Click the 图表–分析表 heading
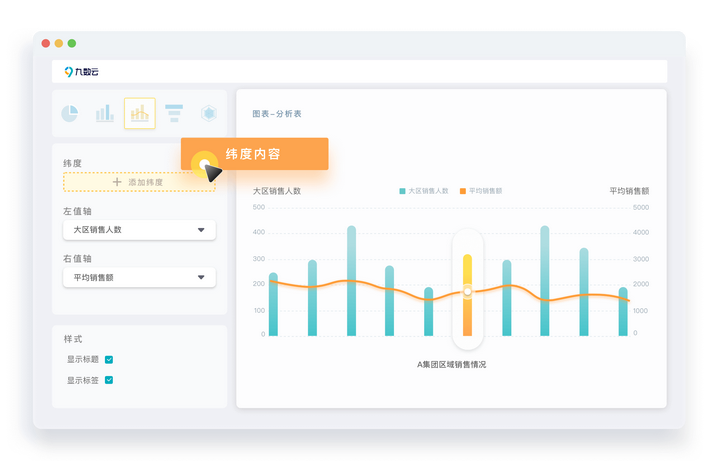Image resolution: width=720 pixels, height=461 pixels. coord(277,114)
